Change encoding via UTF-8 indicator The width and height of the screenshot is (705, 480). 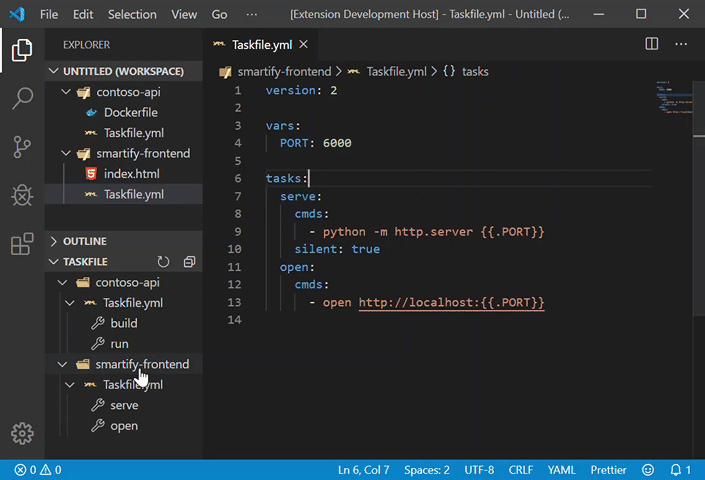(x=479, y=470)
